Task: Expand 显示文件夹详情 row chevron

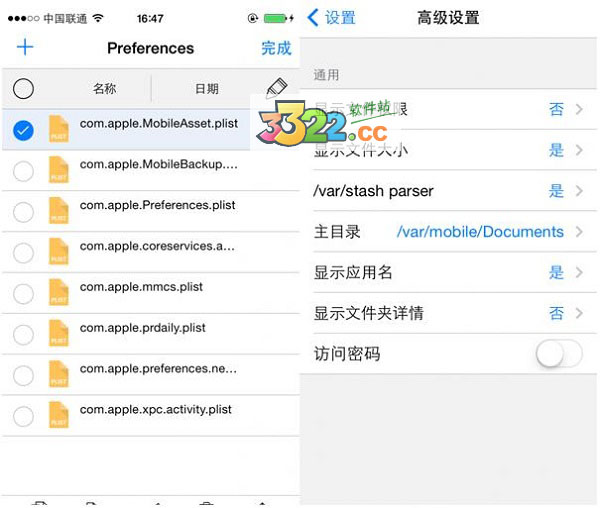Action: [x=579, y=313]
